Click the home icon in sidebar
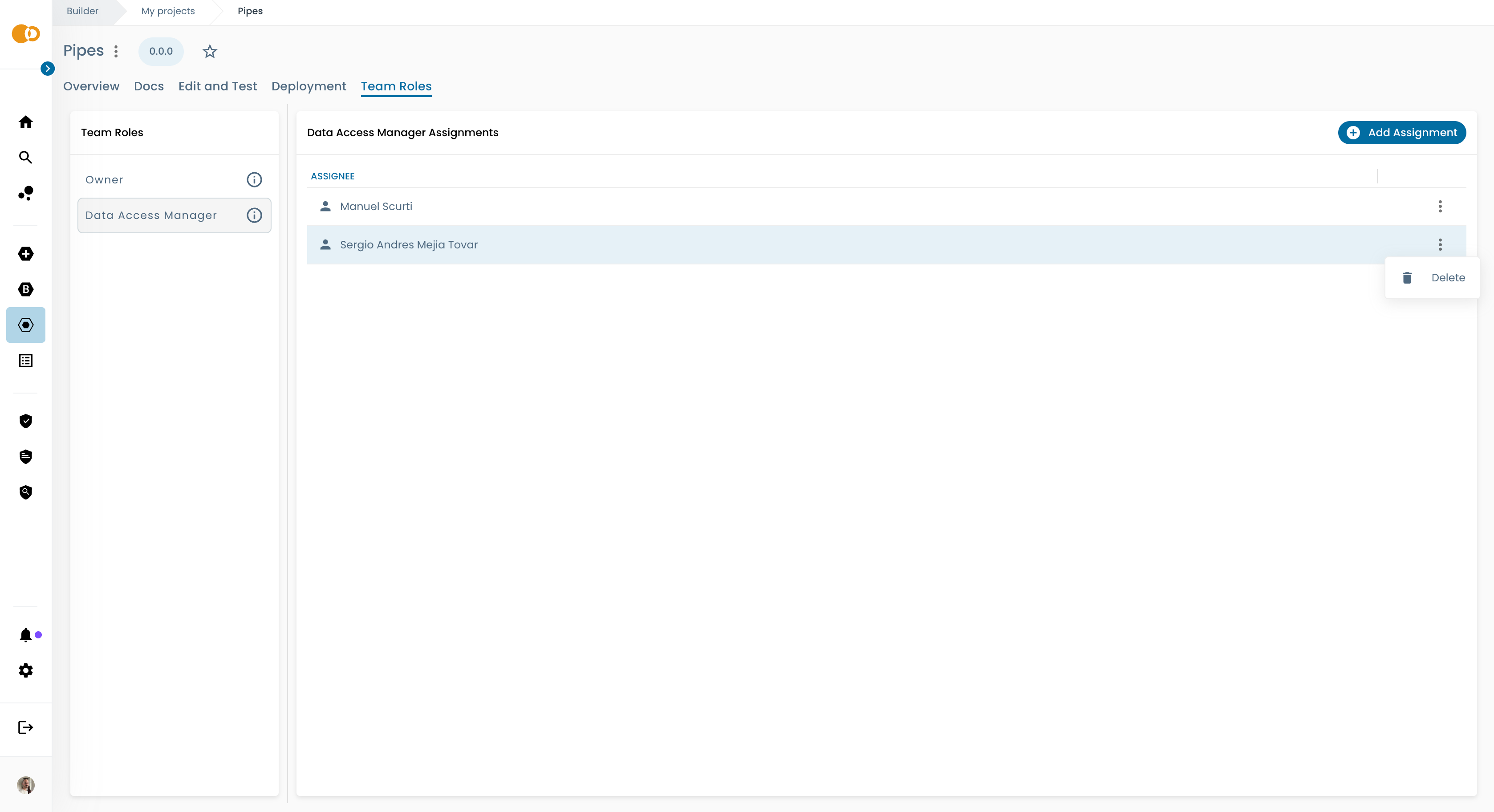 pos(25,122)
